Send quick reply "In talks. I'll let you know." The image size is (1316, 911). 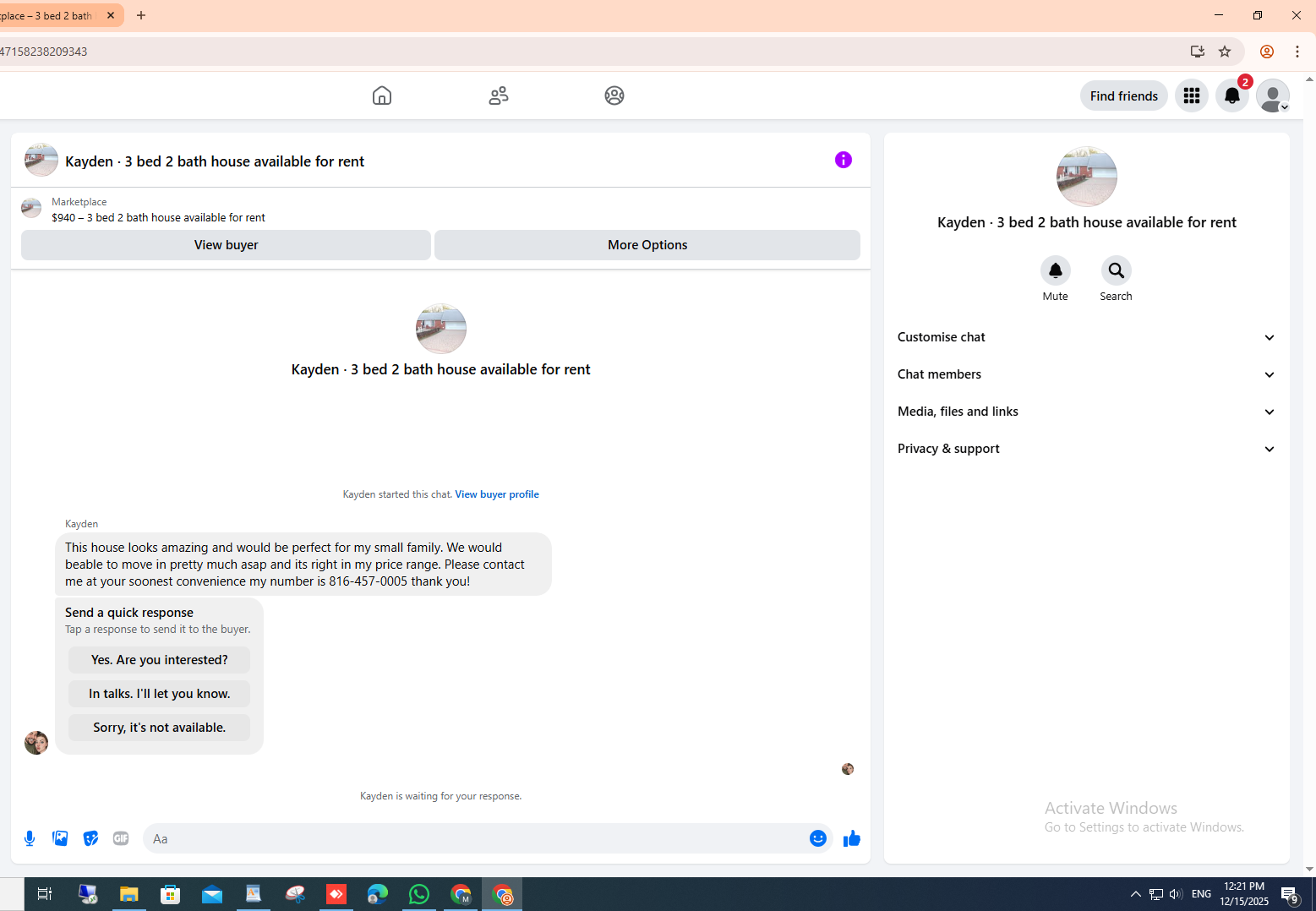pos(160,694)
